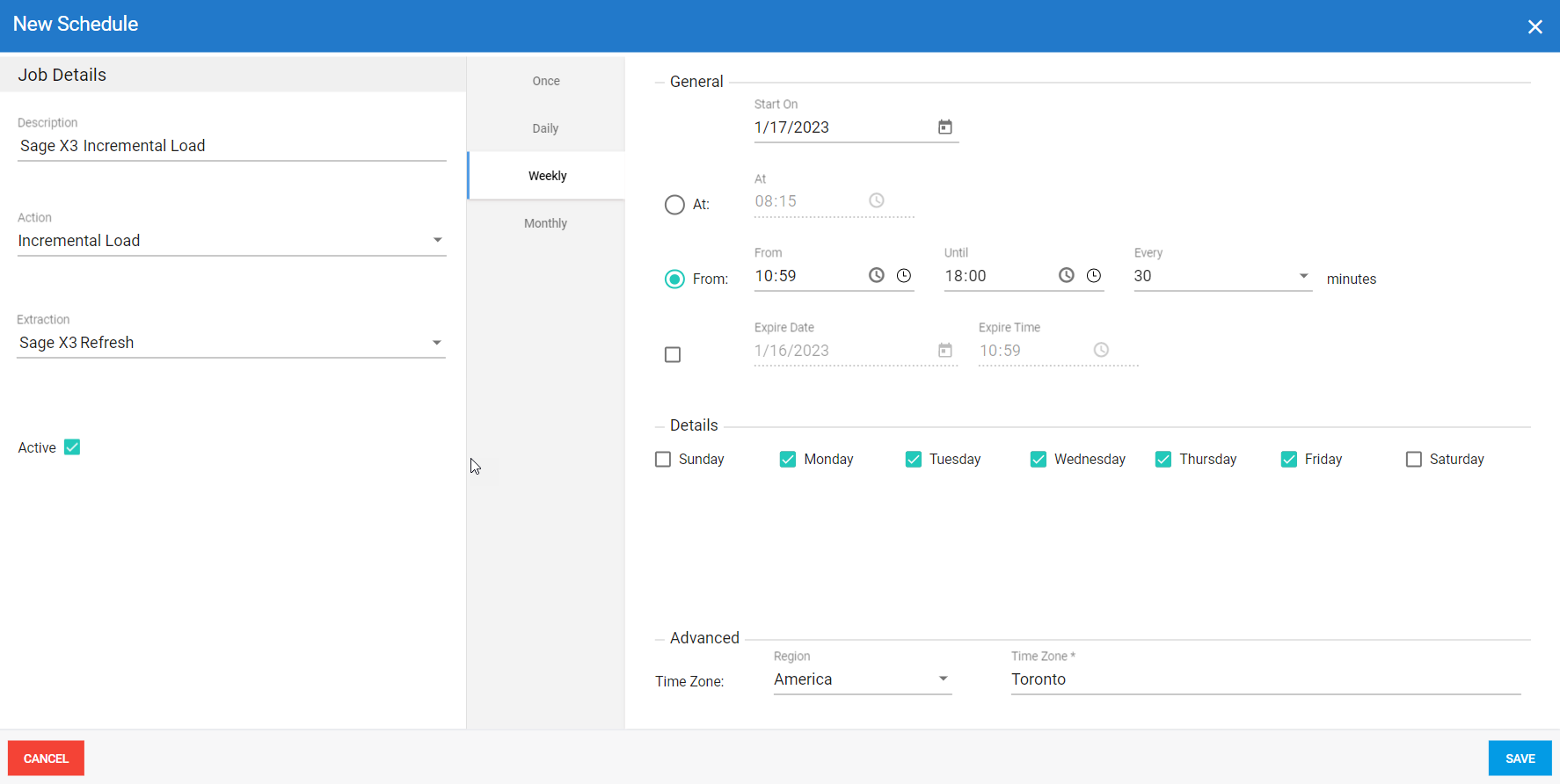Switch to the Monthly schedule tab

click(x=545, y=223)
